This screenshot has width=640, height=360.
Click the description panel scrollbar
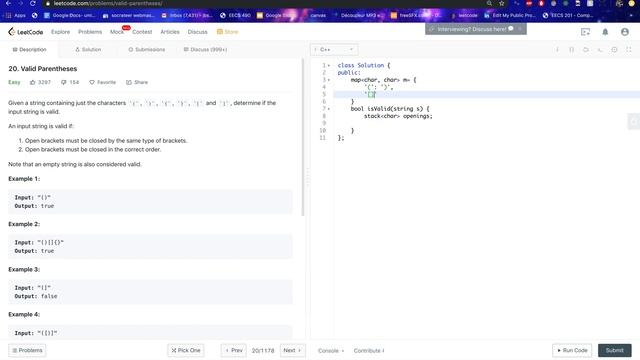click(303, 137)
